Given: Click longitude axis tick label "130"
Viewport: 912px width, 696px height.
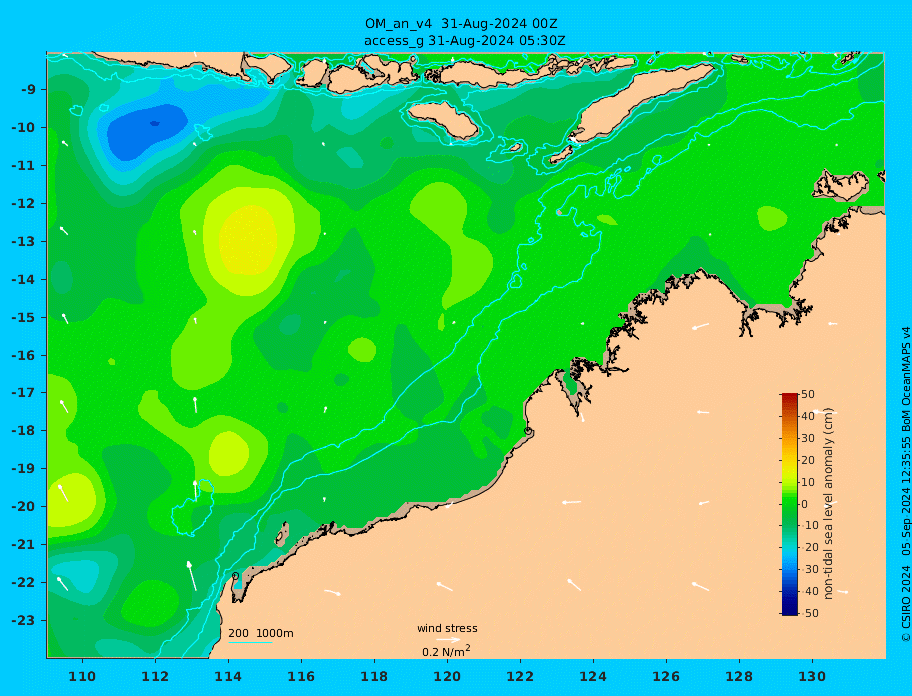Looking at the screenshot, I should (x=812, y=677).
